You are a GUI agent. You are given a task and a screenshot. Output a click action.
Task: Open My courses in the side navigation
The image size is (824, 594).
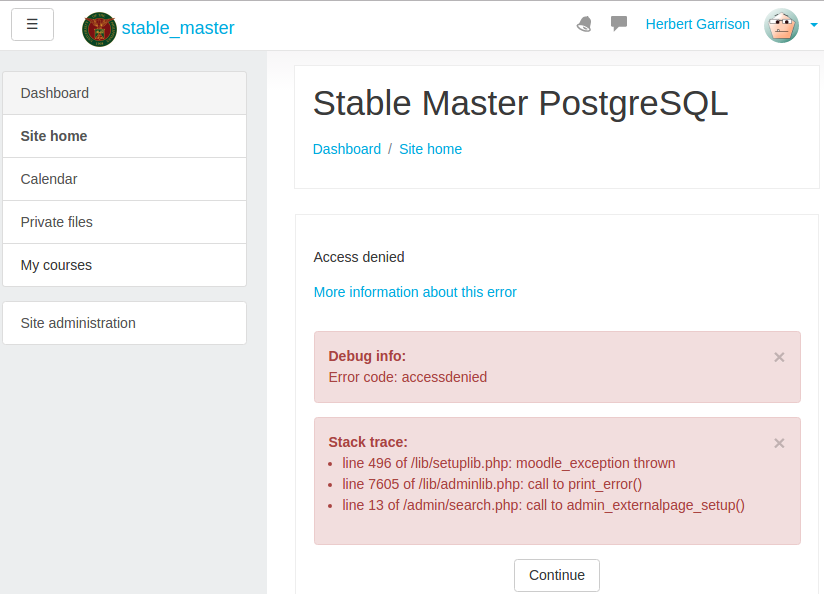(x=125, y=265)
